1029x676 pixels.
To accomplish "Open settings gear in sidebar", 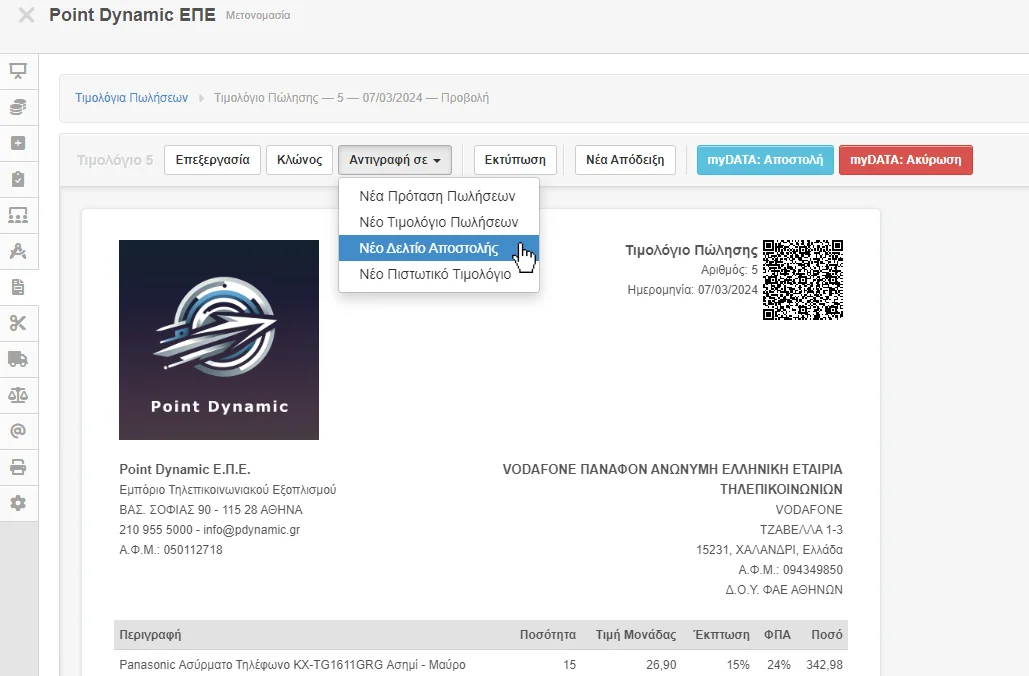I will pyautogui.click(x=18, y=503).
